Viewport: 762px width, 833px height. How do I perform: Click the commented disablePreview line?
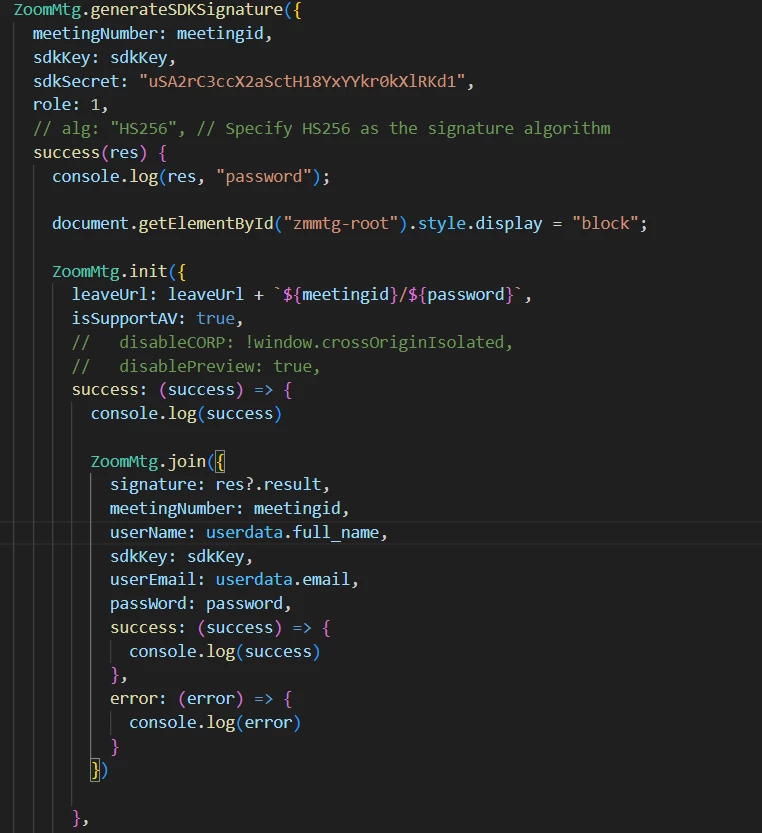[x=196, y=366]
